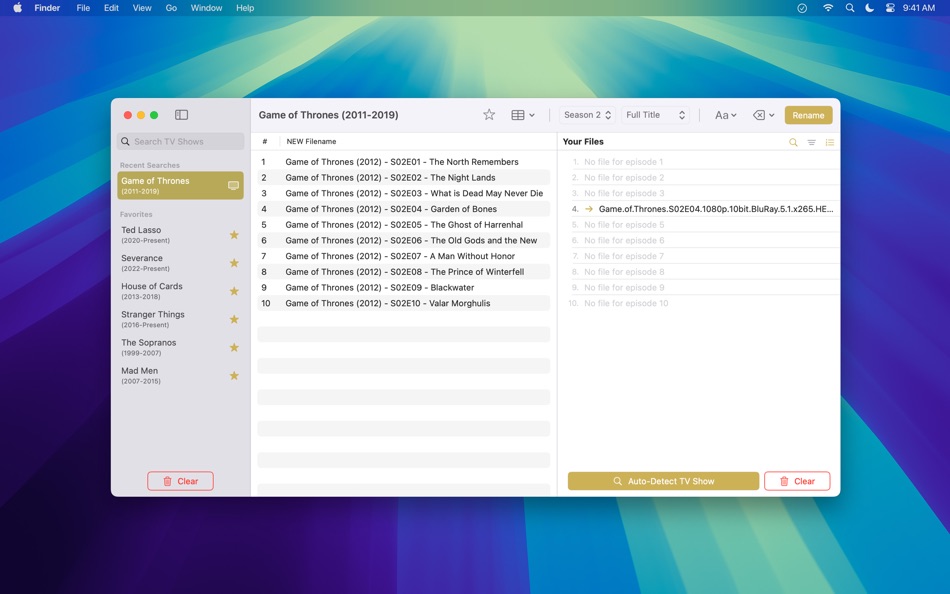Select row What is Dead May Never Die
This screenshot has width=950, height=594.
[x=404, y=193]
